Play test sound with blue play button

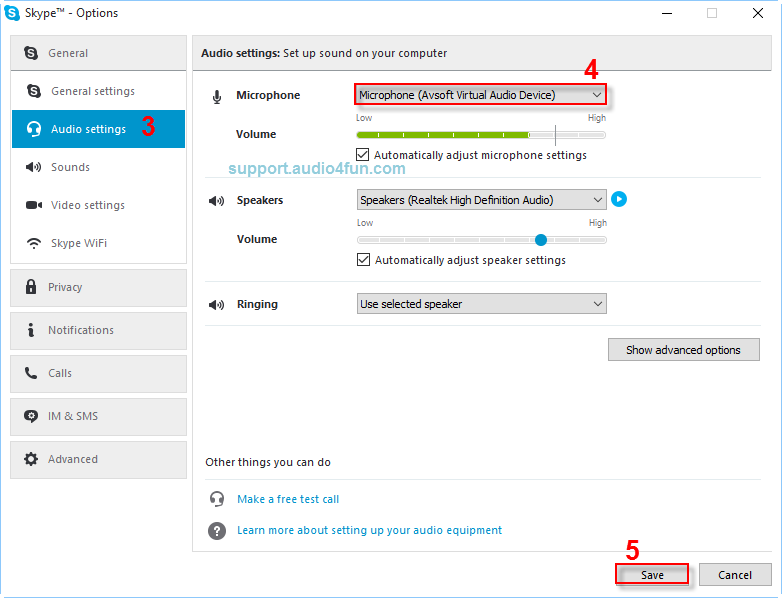pyautogui.click(x=619, y=199)
